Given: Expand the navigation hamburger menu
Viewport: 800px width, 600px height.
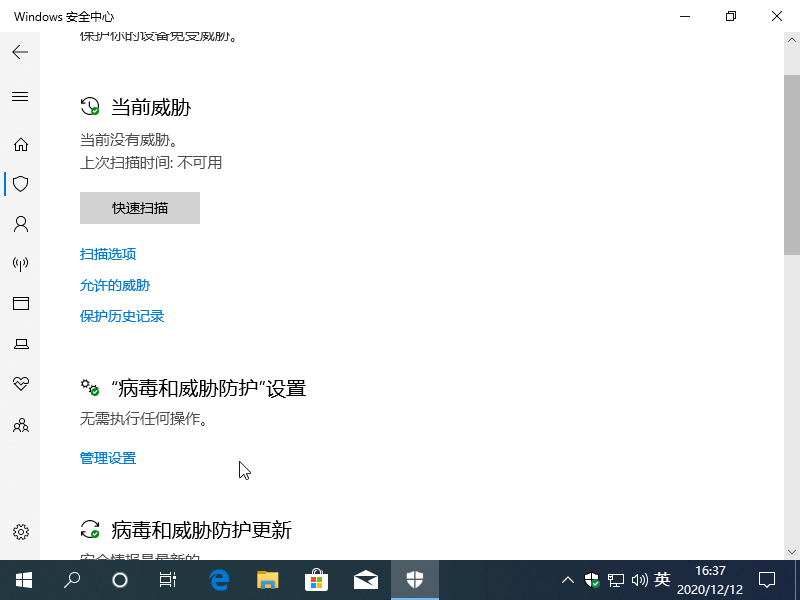Looking at the screenshot, I should pos(20,96).
